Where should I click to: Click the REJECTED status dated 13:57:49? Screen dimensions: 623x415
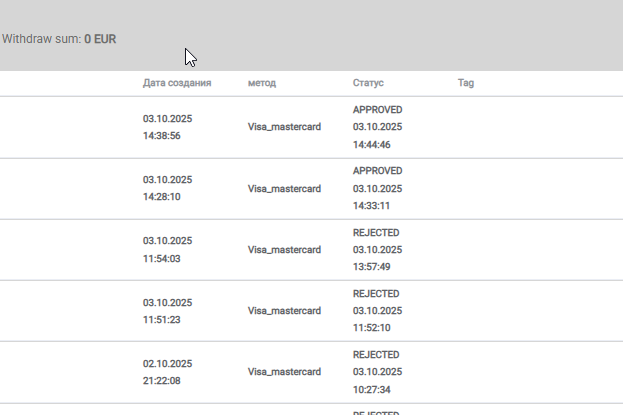point(376,232)
